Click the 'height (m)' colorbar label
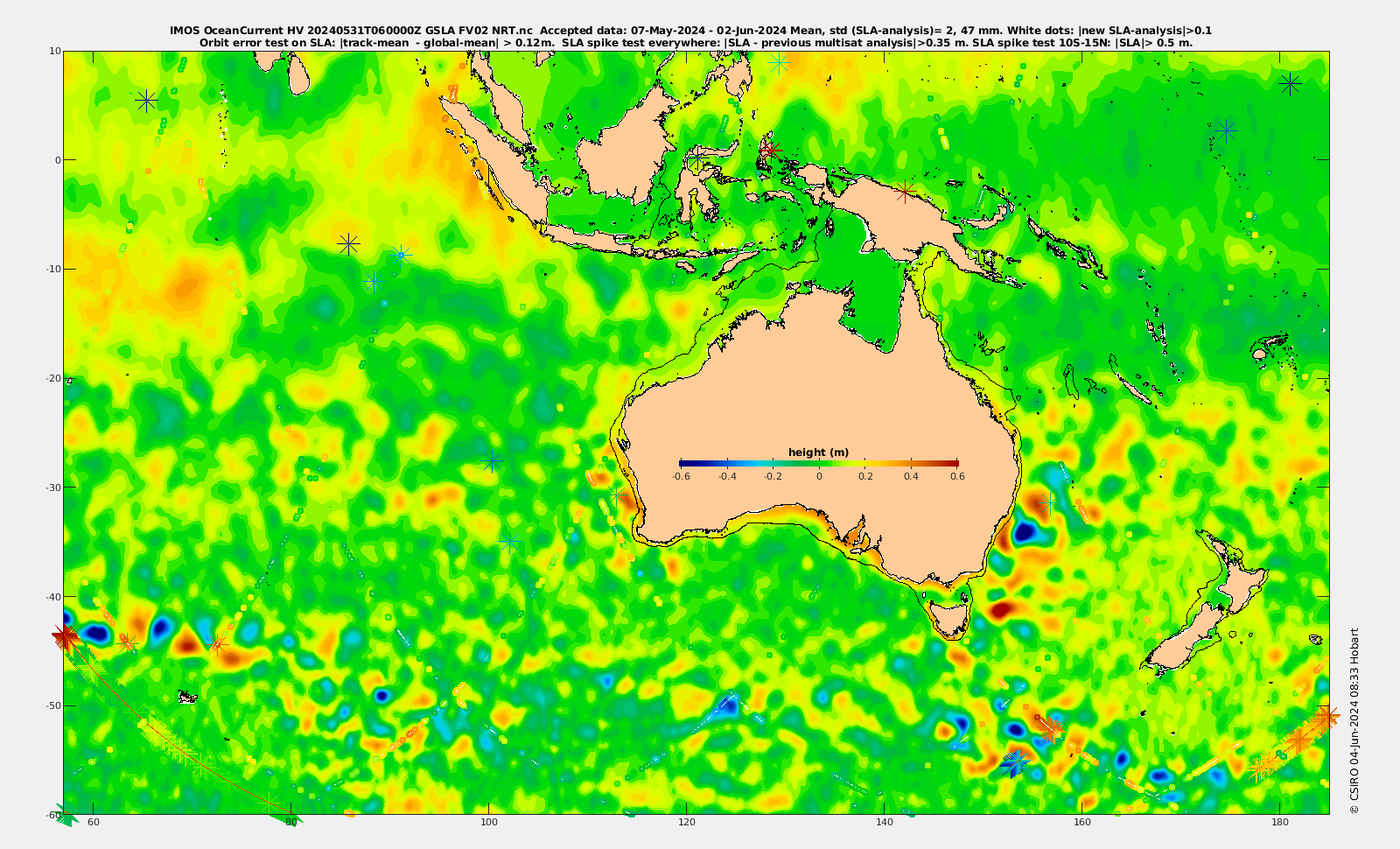1400x849 pixels. point(818,453)
